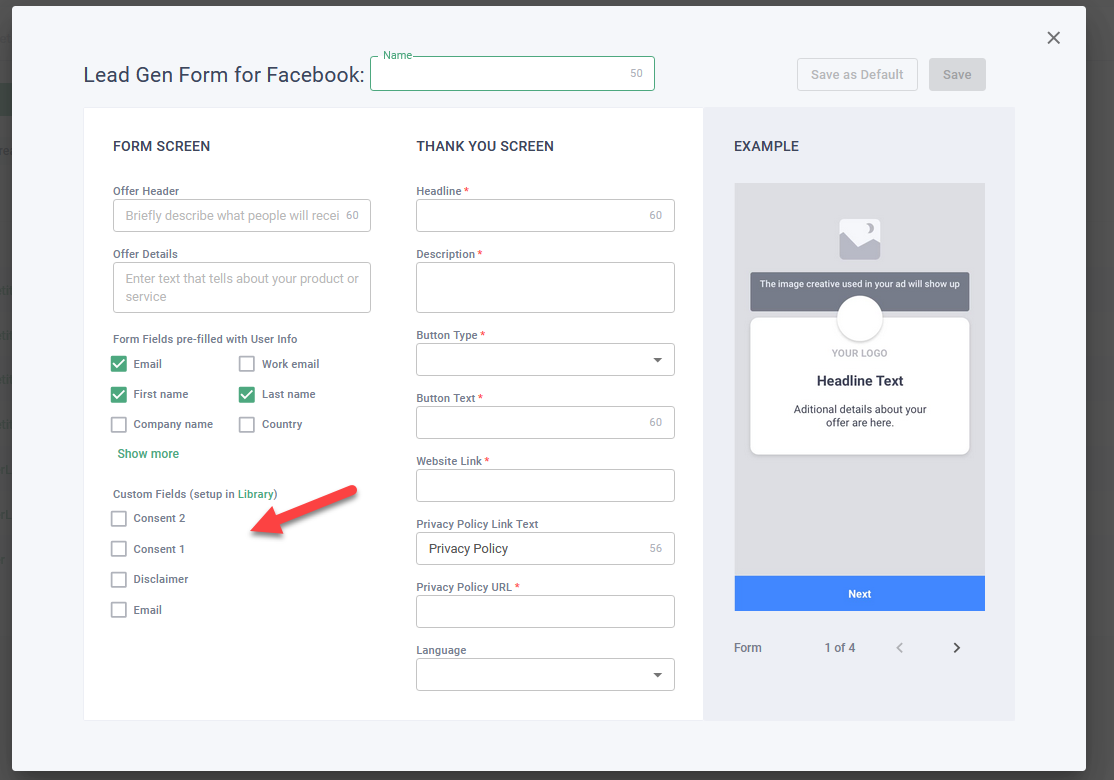Click the '1 of 4' page indicator
The image size is (1114, 780).
pyautogui.click(x=840, y=648)
